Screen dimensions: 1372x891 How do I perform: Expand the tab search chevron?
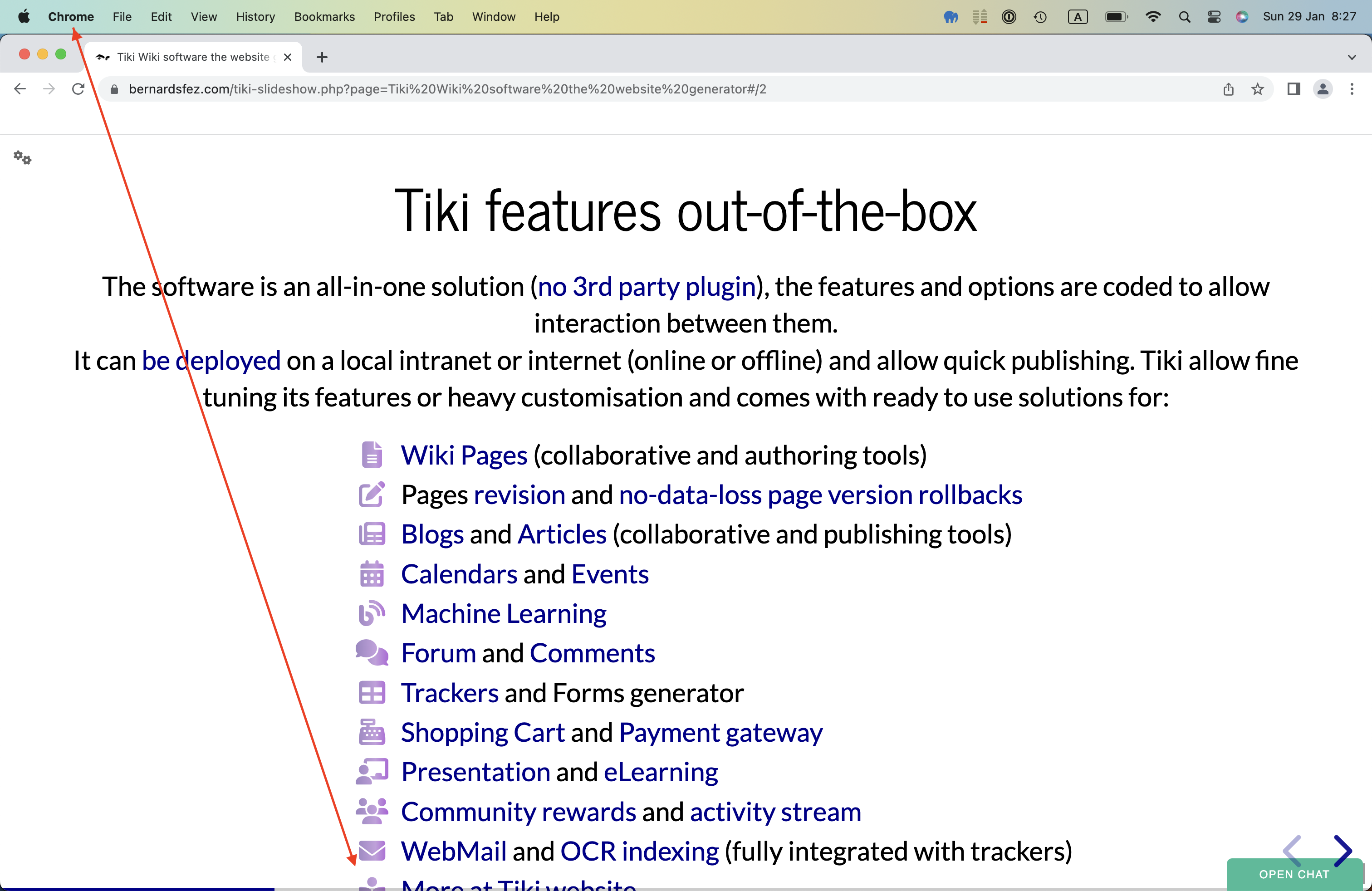(1352, 57)
